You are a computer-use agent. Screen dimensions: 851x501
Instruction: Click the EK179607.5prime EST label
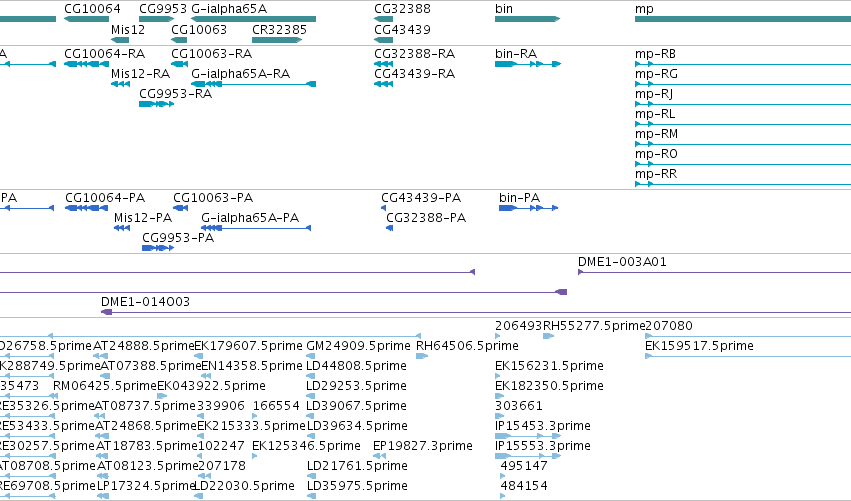tap(248, 346)
